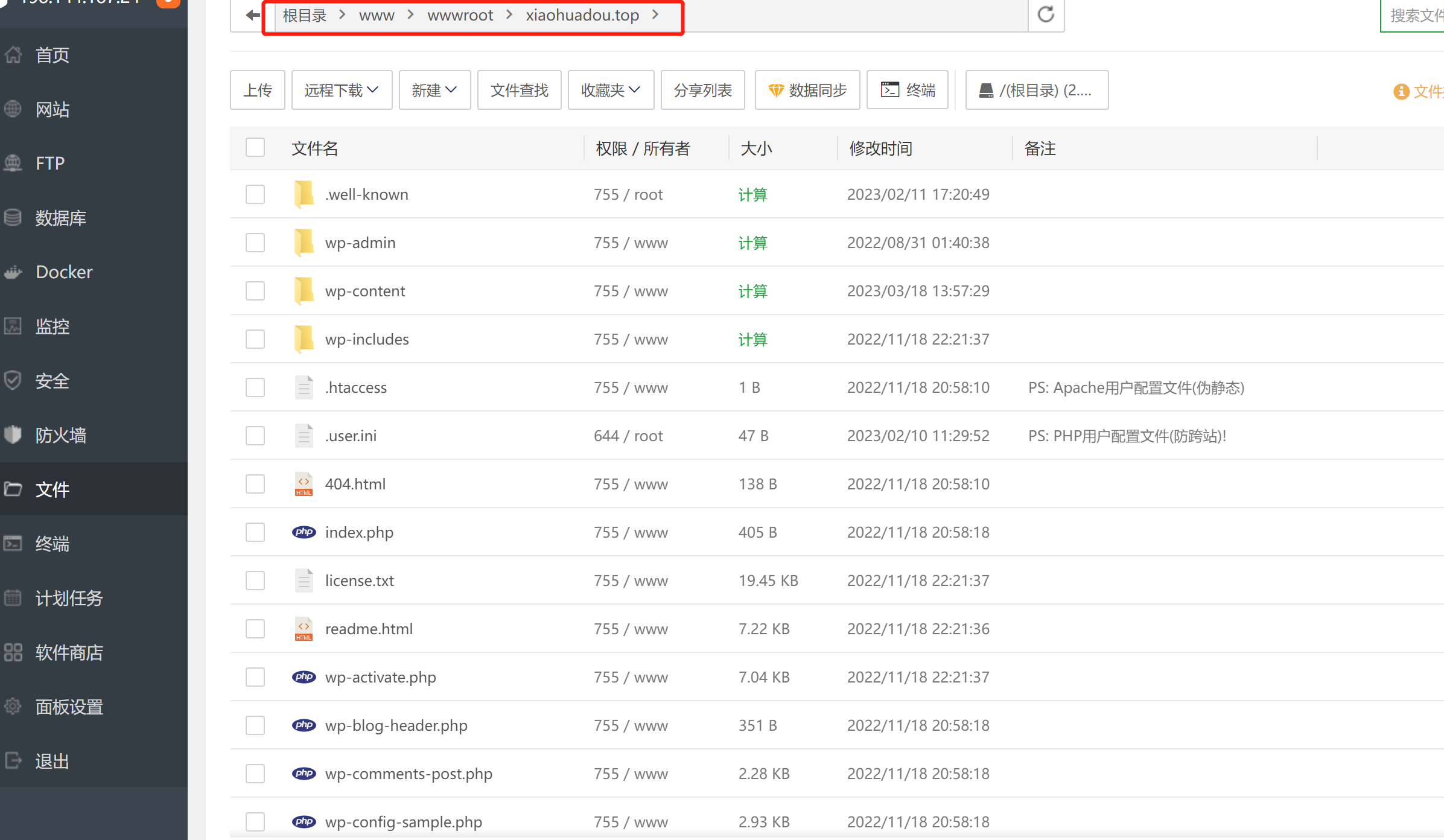
Task: Tick the checkbox for wp-content folder
Action: (255, 291)
